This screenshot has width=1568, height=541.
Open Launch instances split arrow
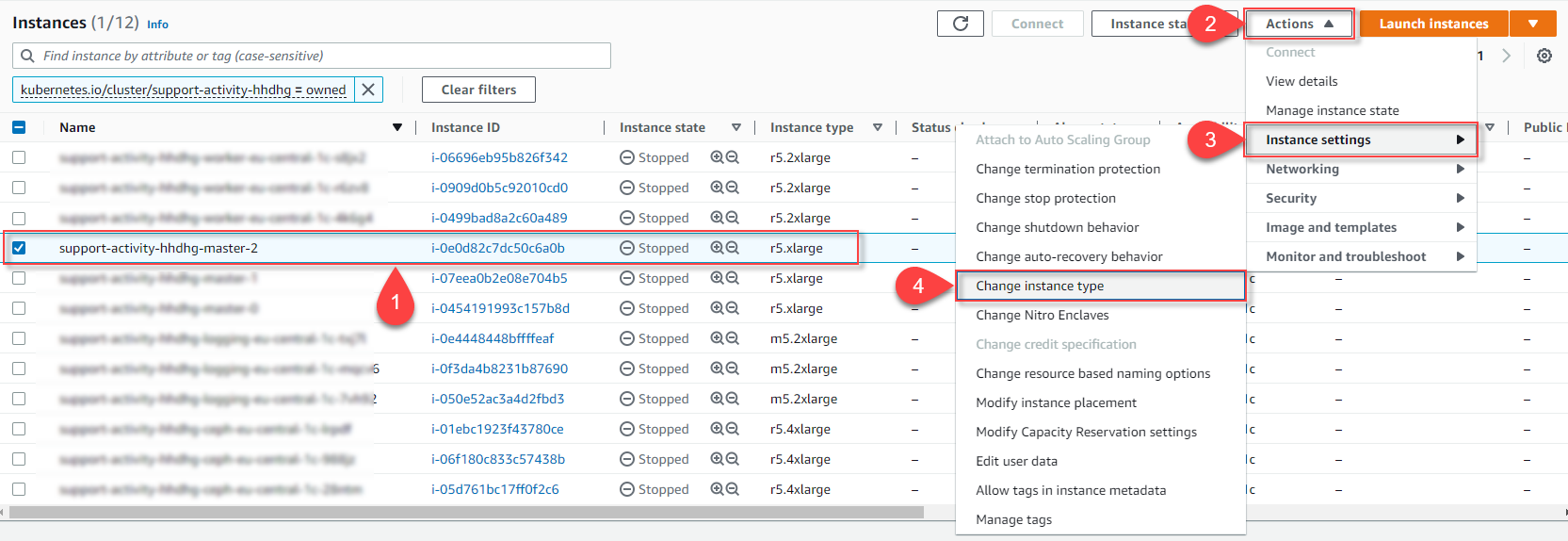tap(1533, 24)
